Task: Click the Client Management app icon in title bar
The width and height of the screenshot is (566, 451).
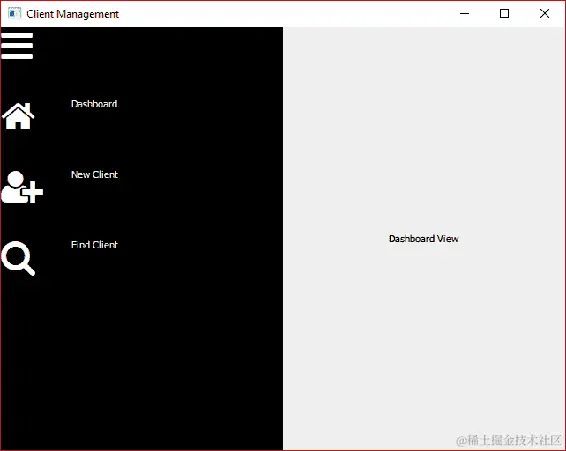Action: [14, 14]
